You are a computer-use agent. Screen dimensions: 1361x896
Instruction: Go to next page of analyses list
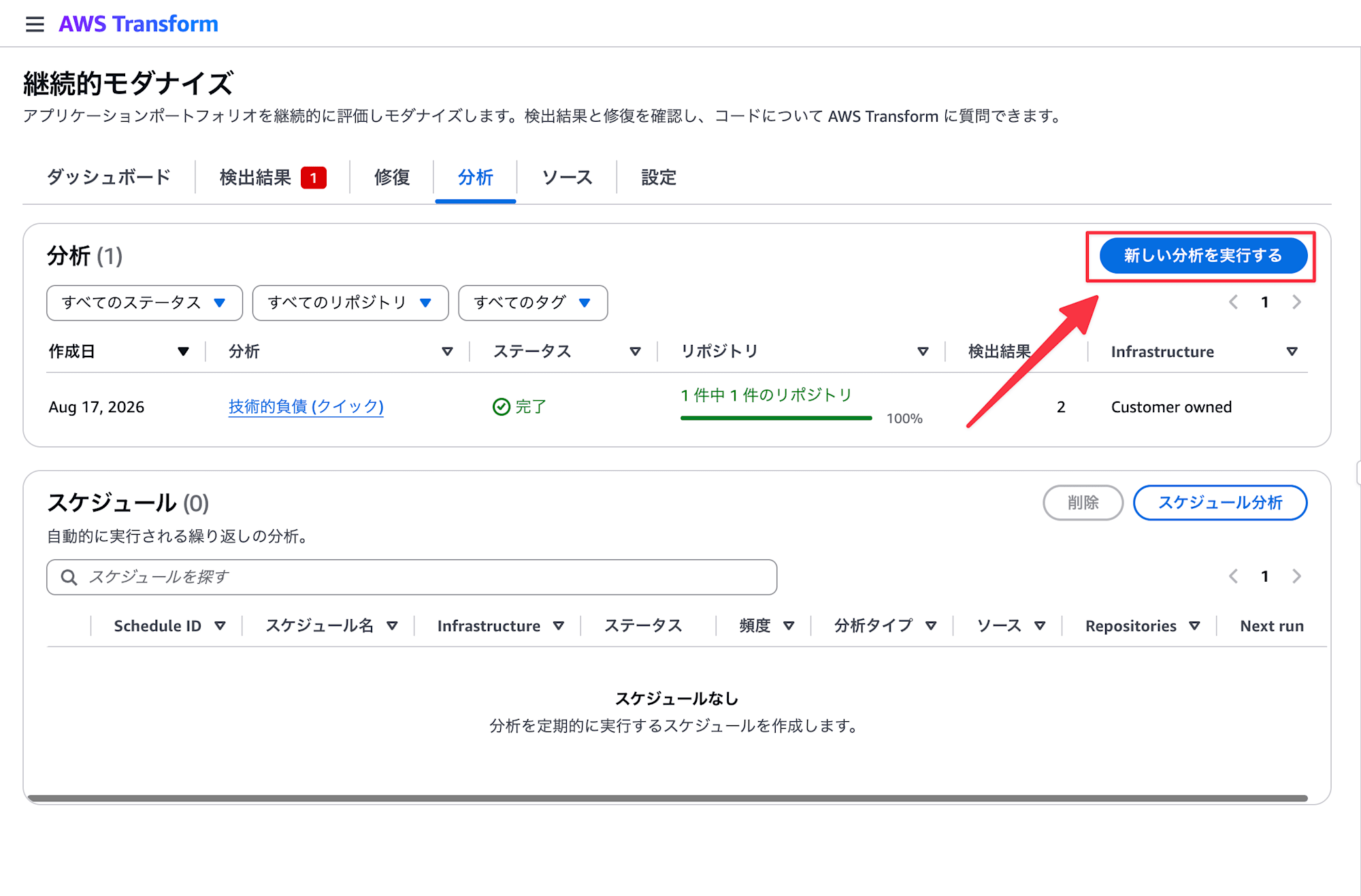coord(1296,302)
